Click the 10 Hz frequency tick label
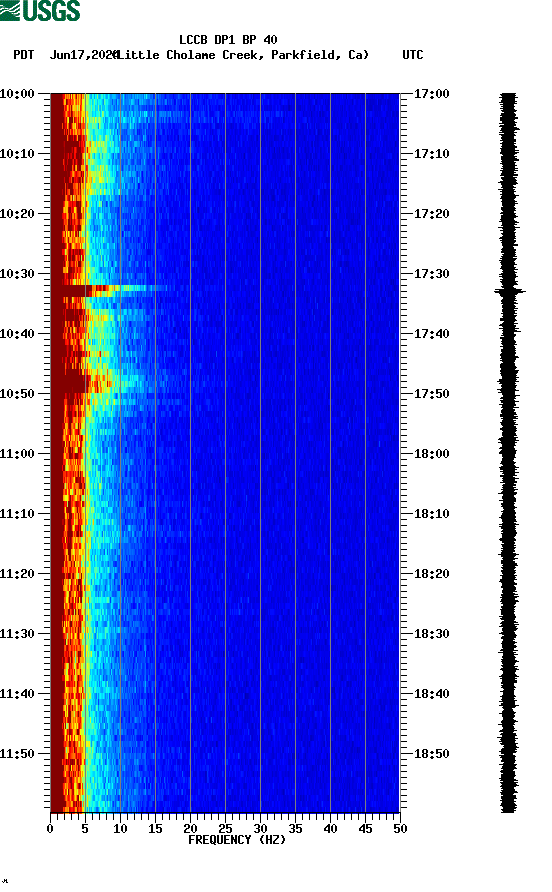Image resolution: width=552 pixels, height=892 pixels. point(120,829)
